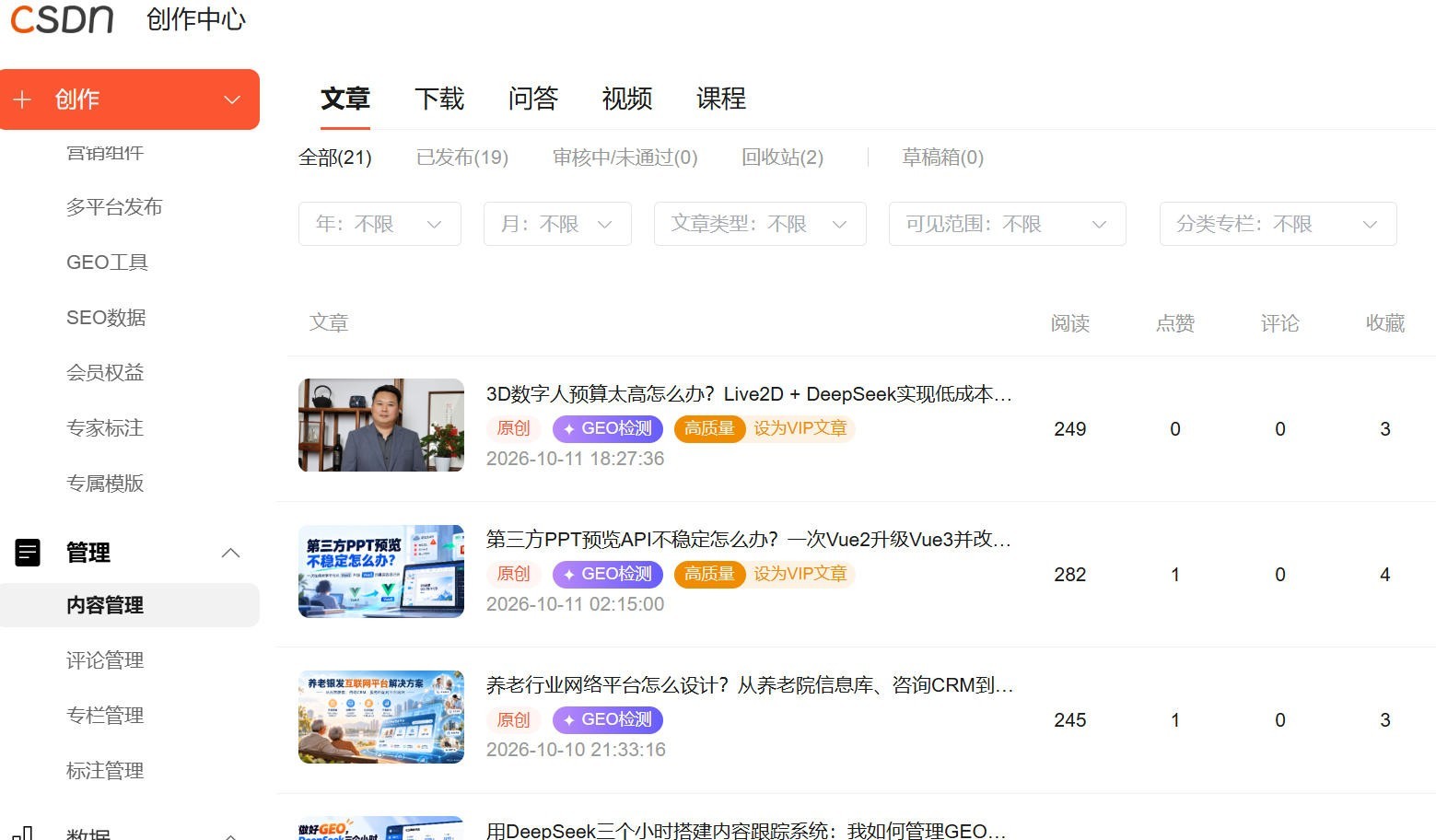Click the 高质量 tag on the Vue2升级Vue3 article

point(709,575)
